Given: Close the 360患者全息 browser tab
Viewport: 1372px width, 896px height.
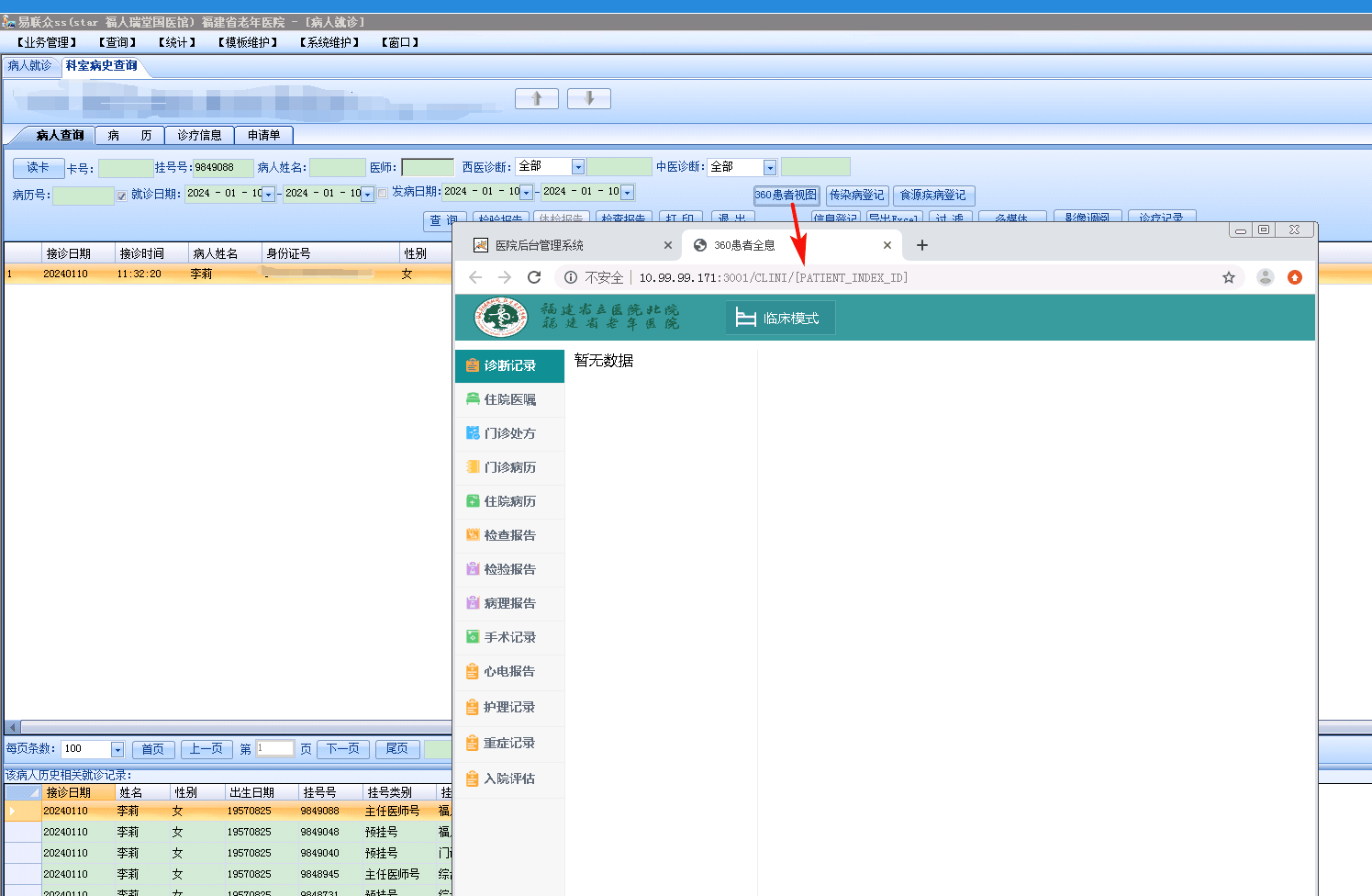Looking at the screenshot, I should [x=887, y=245].
